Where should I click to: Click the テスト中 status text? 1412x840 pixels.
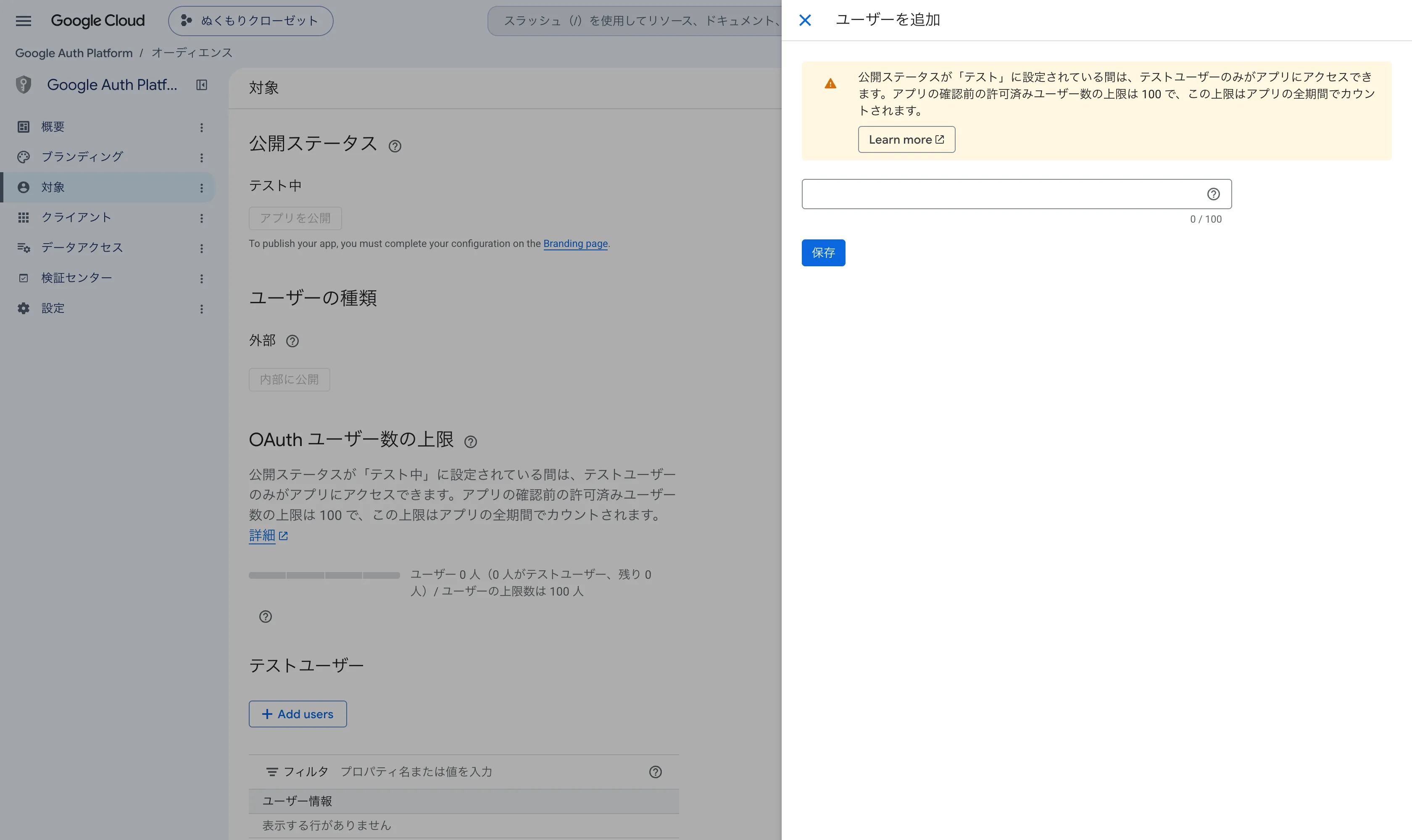(x=275, y=186)
